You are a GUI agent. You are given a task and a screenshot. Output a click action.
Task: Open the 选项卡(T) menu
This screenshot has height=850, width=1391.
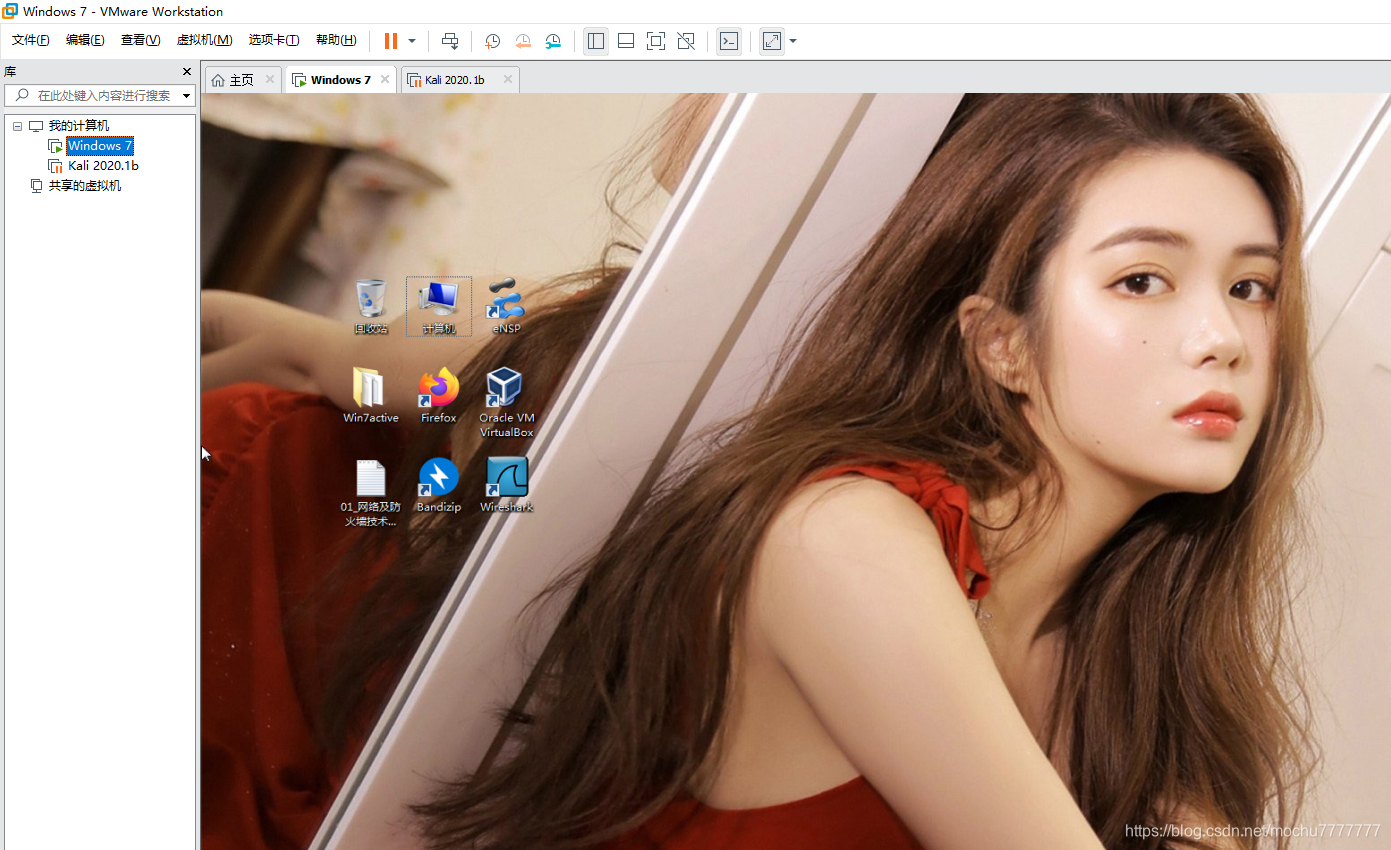(x=274, y=40)
